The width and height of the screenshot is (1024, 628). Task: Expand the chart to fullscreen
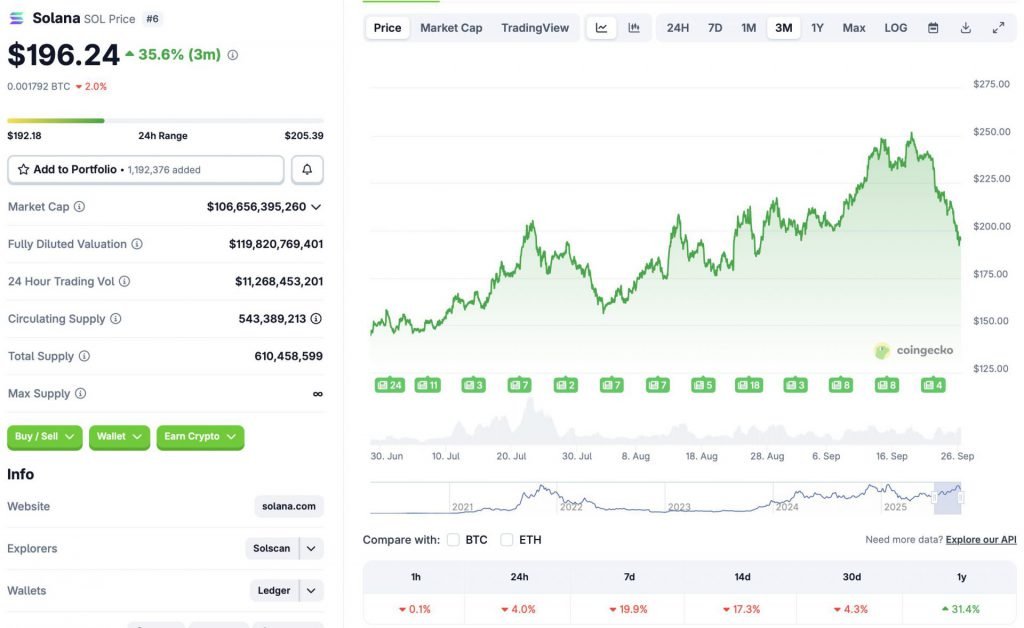coord(998,28)
